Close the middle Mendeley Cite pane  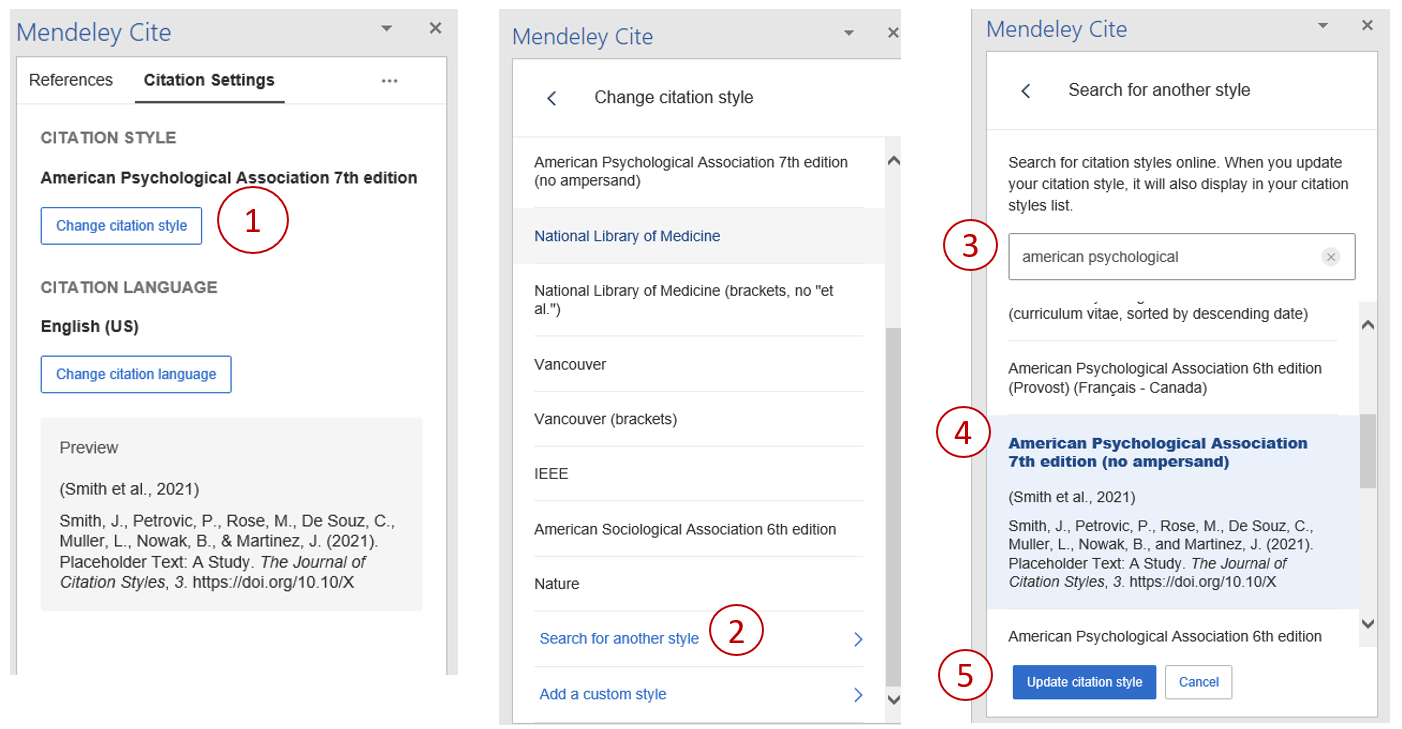pos(893,33)
